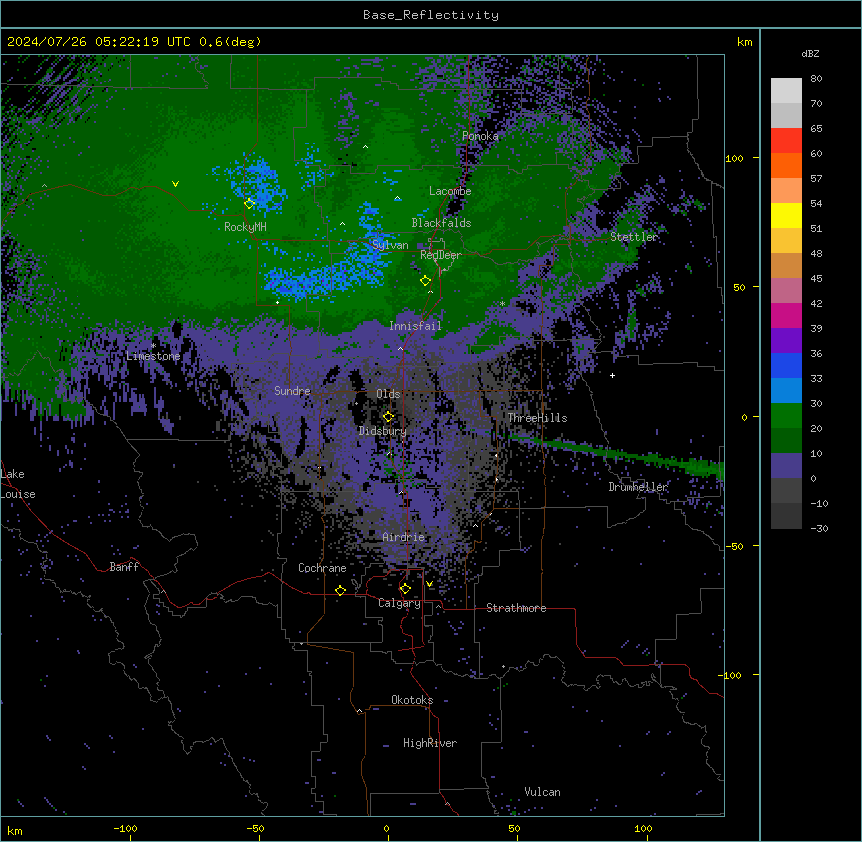The width and height of the screenshot is (862, 842).
Task: Click the yellow diamond marker below Cochrane
Action: (340, 590)
